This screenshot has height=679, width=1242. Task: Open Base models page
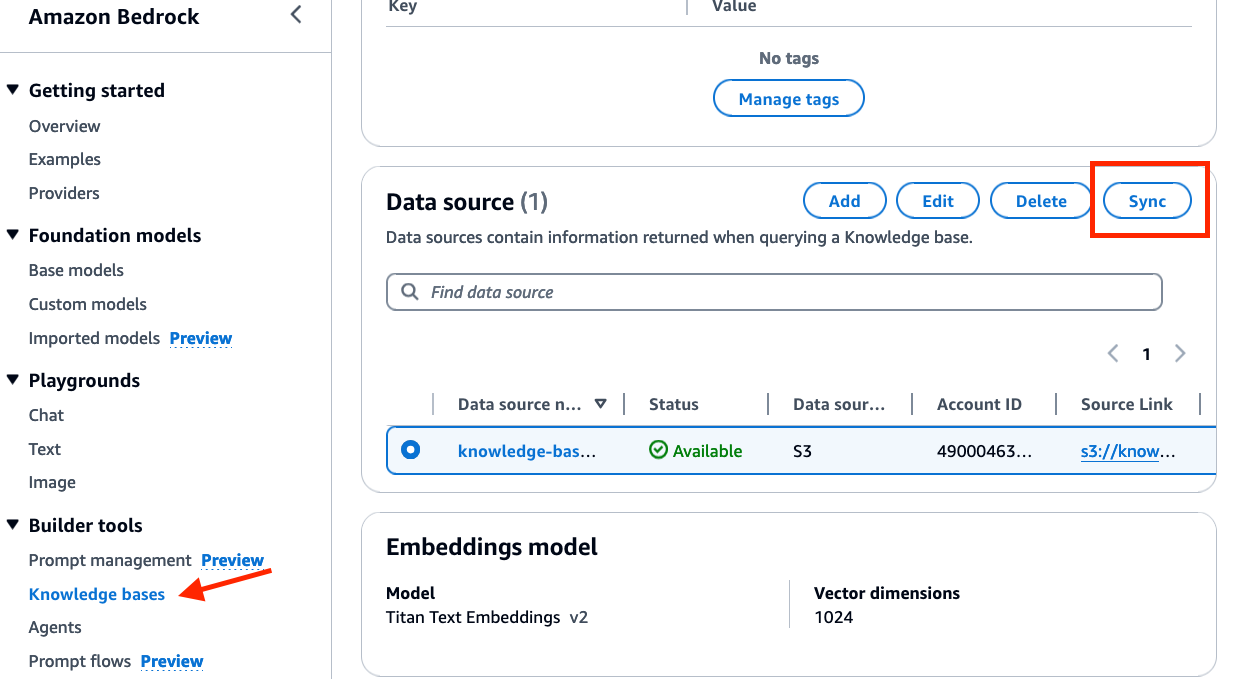(x=76, y=270)
